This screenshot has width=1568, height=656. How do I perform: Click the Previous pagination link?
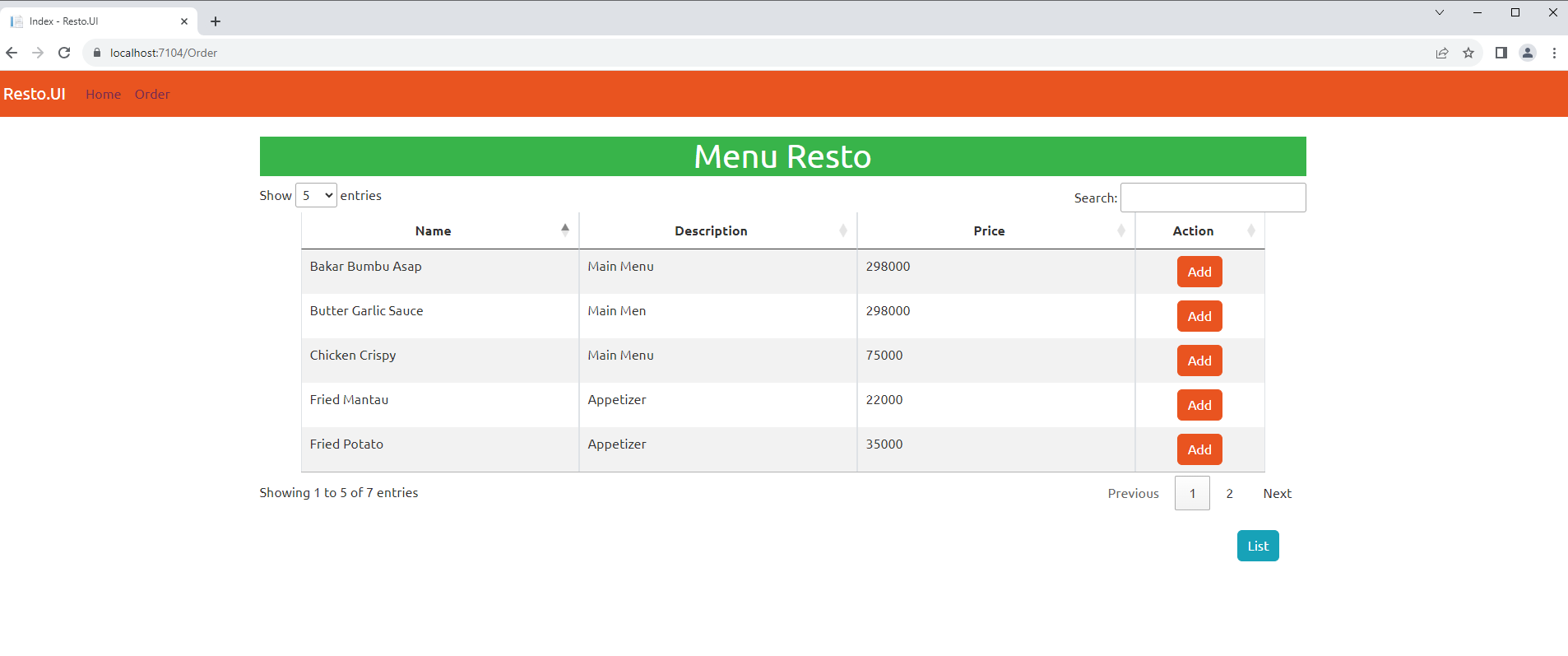click(x=1133, y=493)
